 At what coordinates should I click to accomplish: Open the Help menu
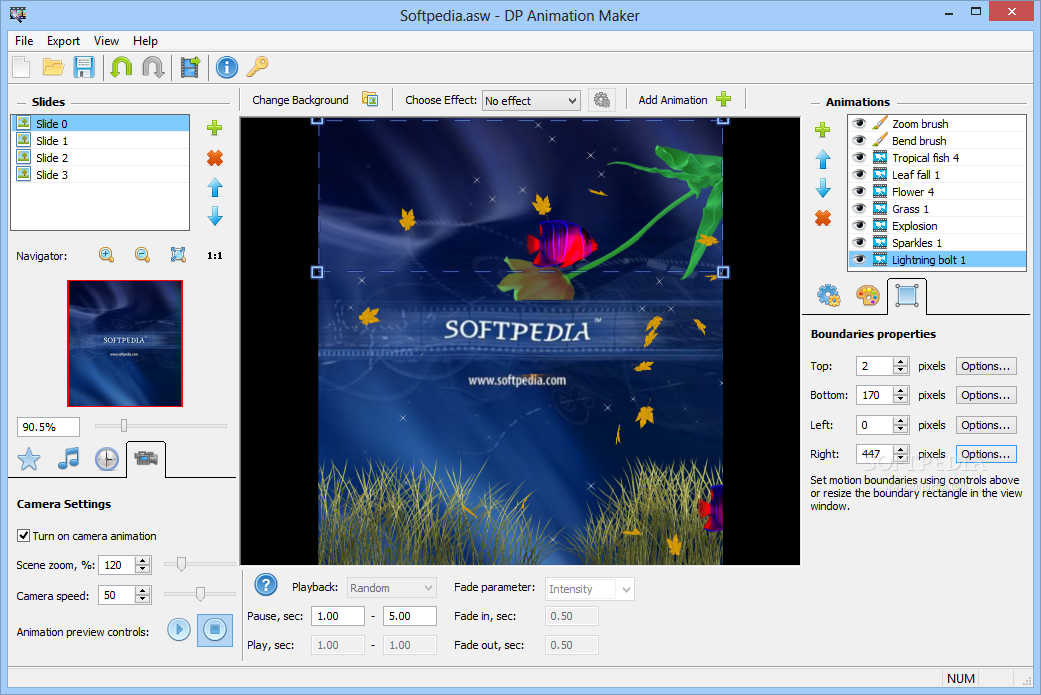point(145,41)
